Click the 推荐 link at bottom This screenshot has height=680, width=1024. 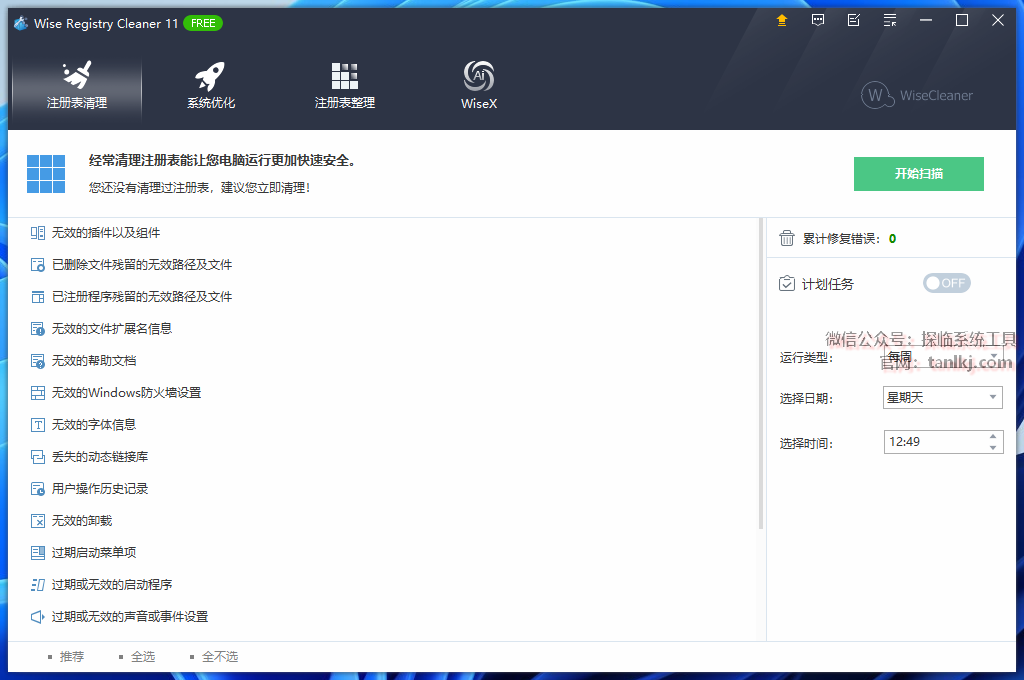click(x=71, y=657)
